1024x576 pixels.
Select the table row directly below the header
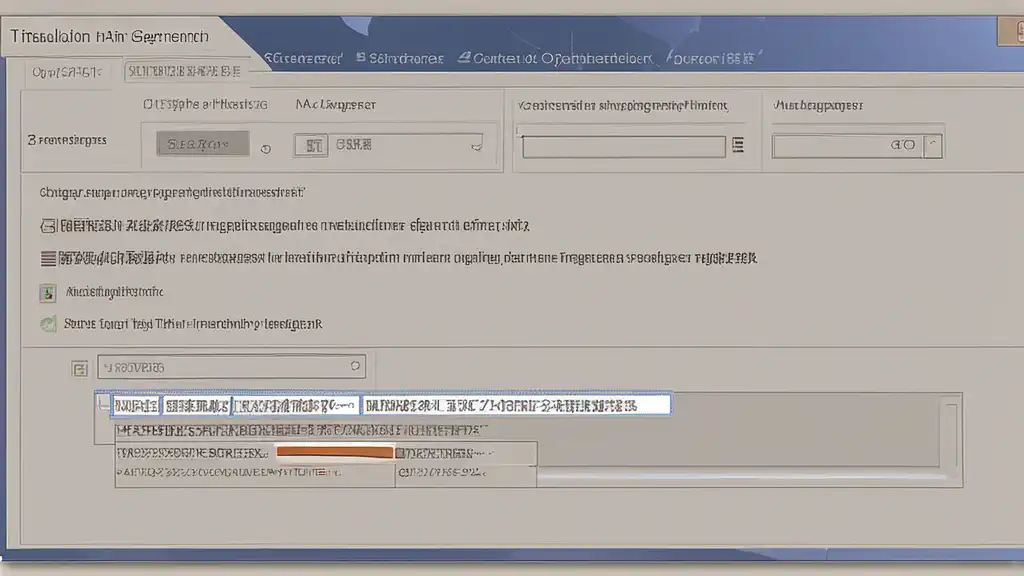(x=301, y=430)
